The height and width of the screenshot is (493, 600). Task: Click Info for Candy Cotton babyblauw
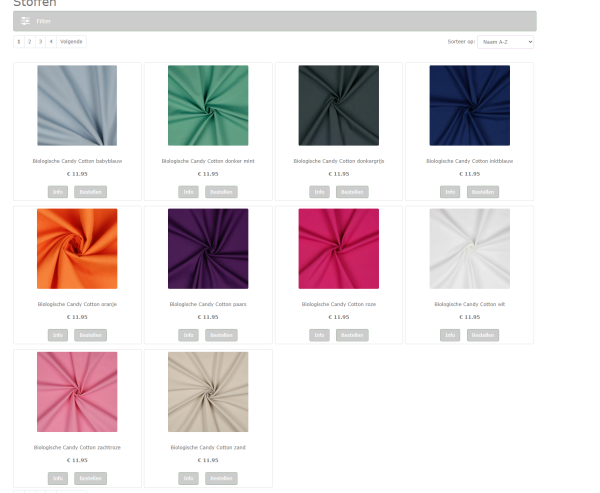coord(58,192)
